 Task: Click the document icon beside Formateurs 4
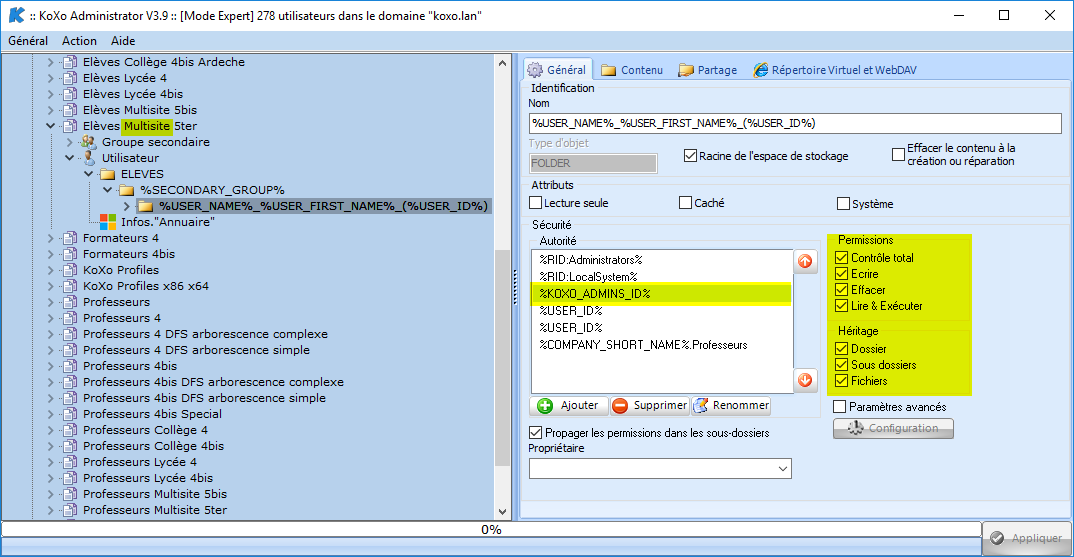pos(69,238)
